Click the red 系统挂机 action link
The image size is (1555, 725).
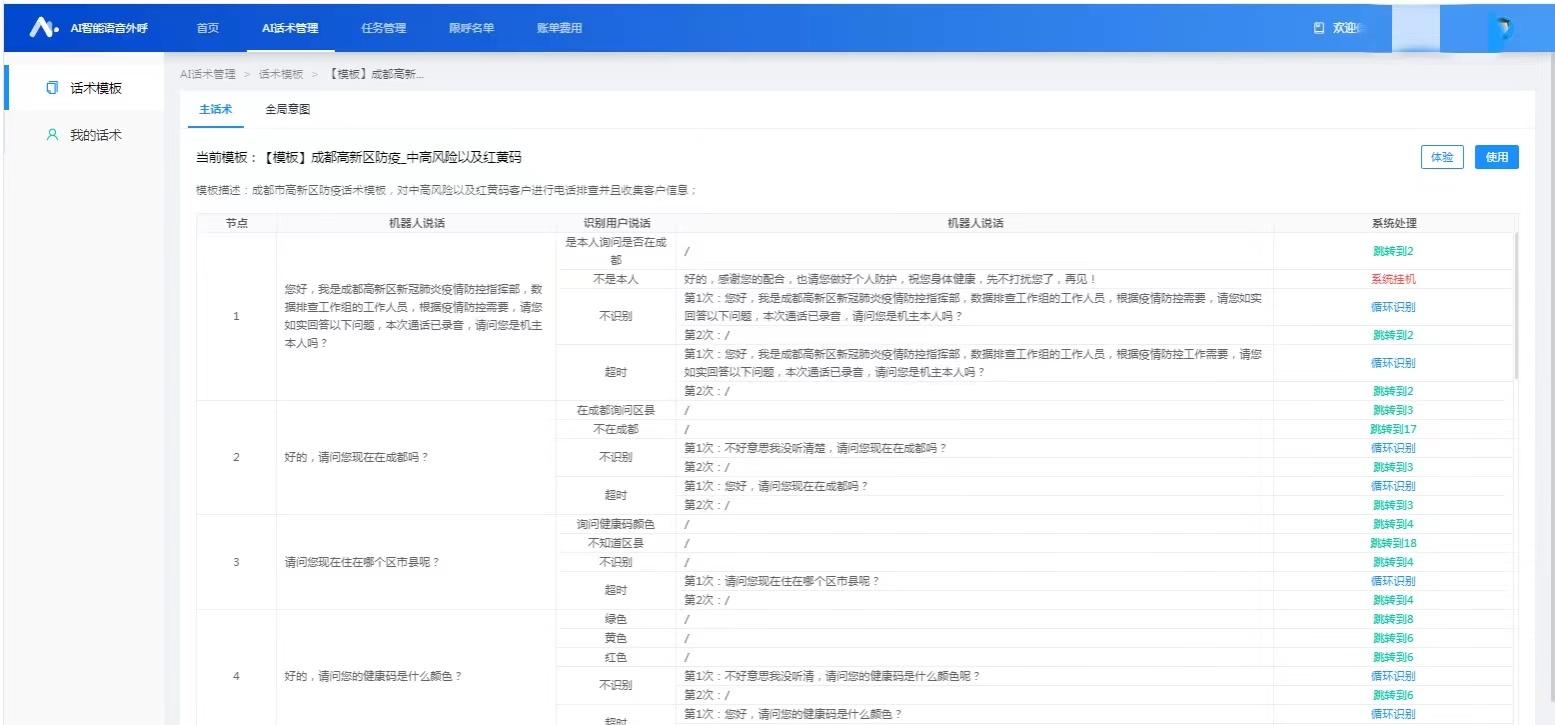click(x=1393, y=280)
